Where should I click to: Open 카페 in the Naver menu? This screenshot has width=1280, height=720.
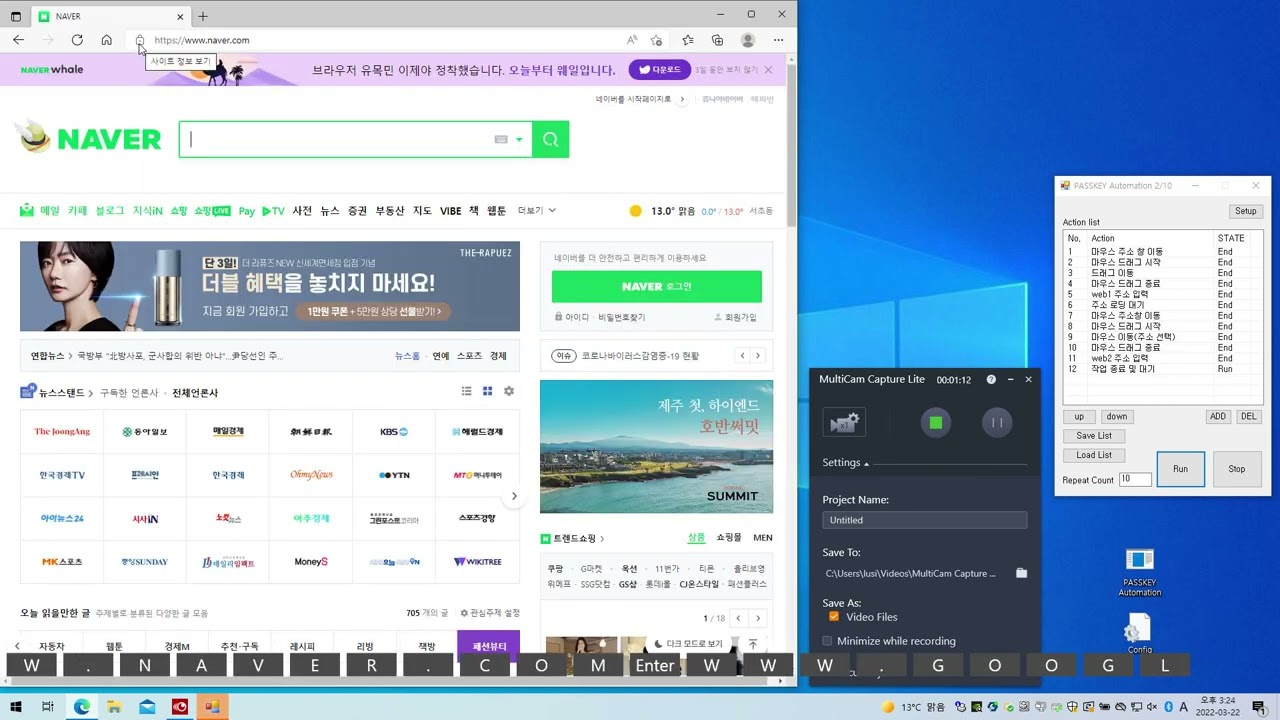coord(77,211)
